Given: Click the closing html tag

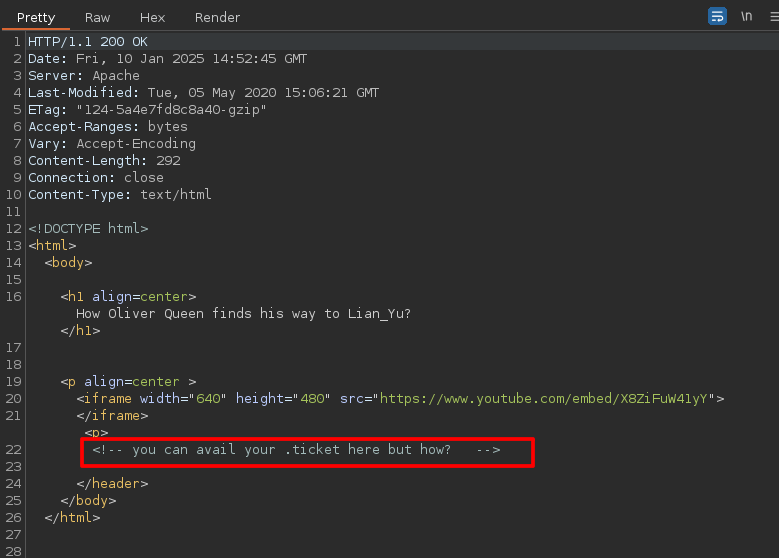Looking at the screenshot, I should tap(72, 518).
